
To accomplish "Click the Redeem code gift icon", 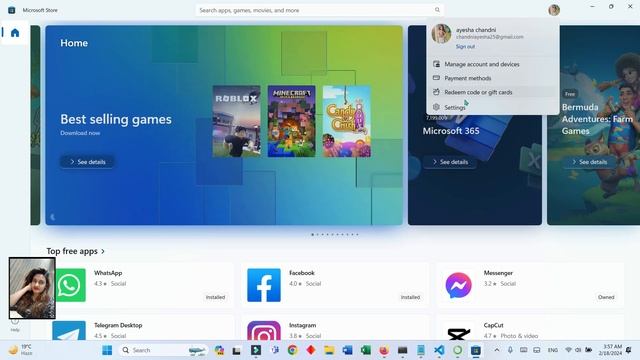I will point(436,92).
